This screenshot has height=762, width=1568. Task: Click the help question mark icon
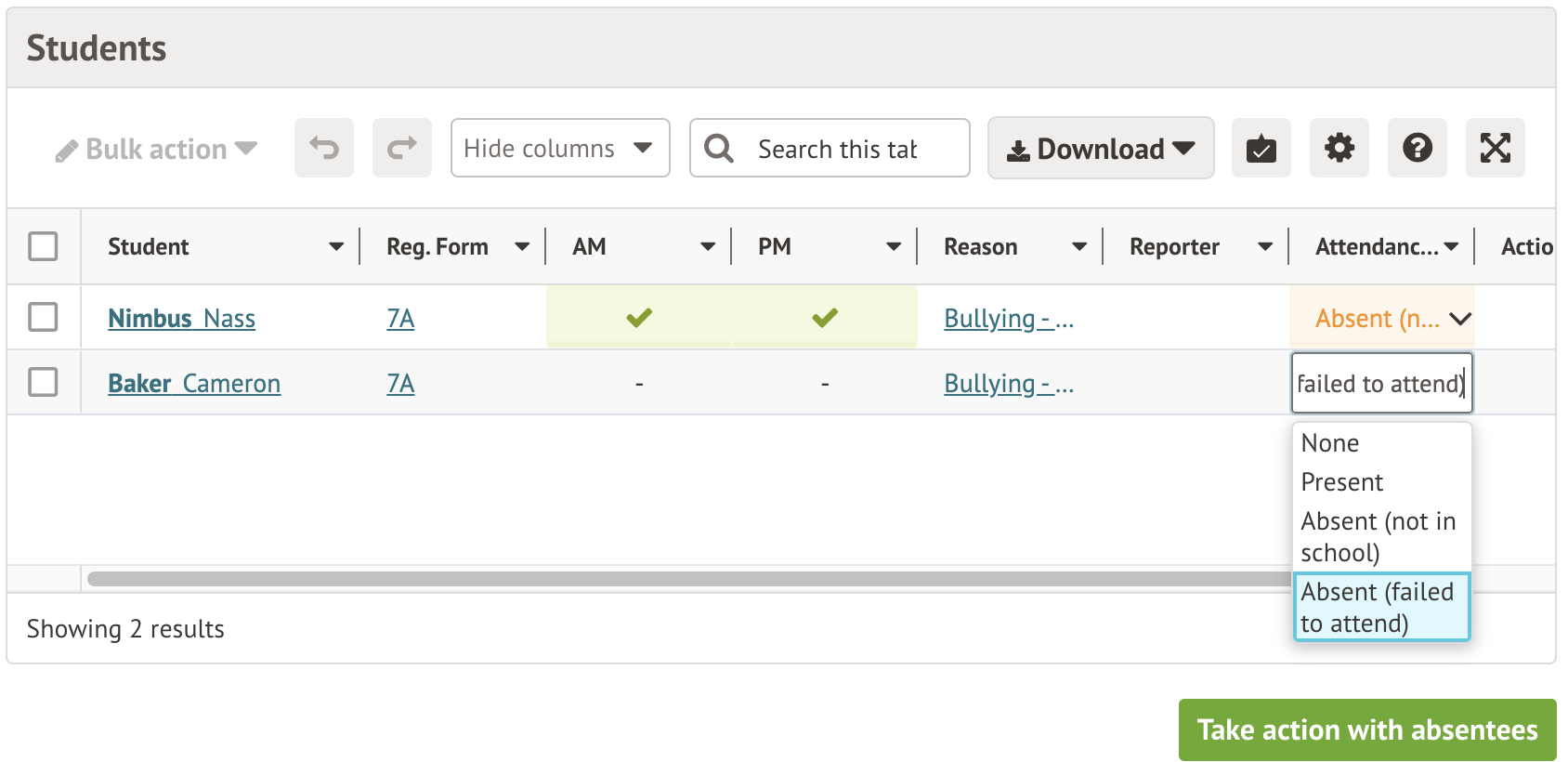[x=1417, y=148]
